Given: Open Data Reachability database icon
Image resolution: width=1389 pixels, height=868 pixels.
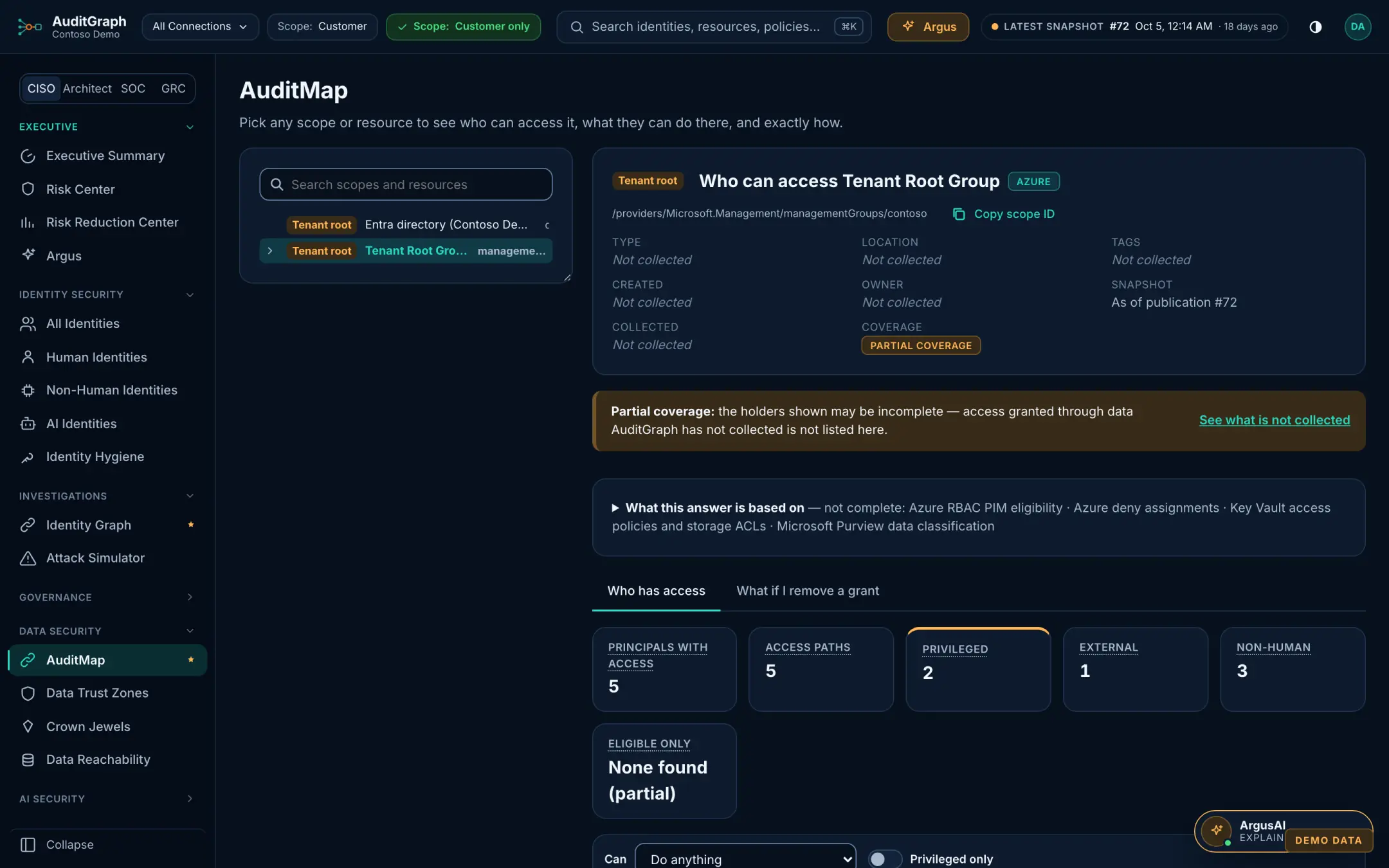Looking at the screenshot, I should 28,760.
